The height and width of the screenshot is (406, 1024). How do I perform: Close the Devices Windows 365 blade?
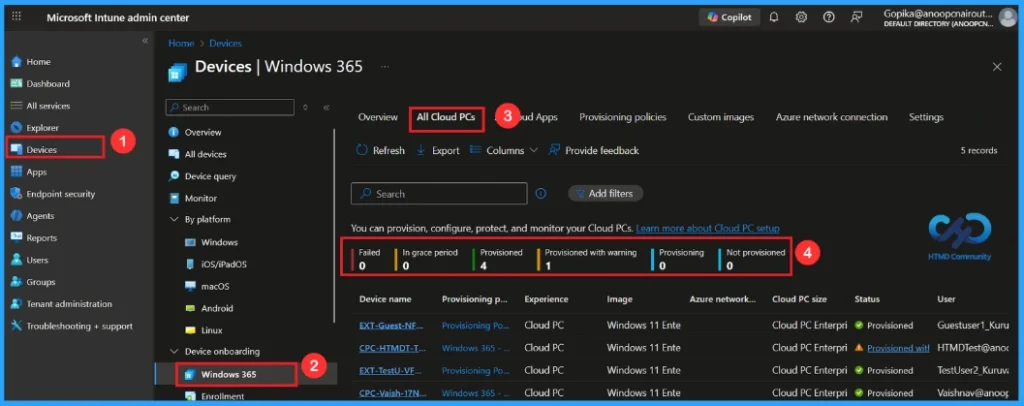click(997, 67)
